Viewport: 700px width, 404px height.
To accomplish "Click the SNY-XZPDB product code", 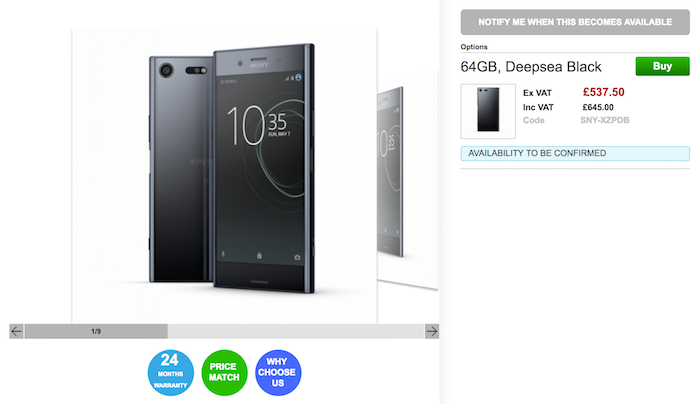I will 604,120.
